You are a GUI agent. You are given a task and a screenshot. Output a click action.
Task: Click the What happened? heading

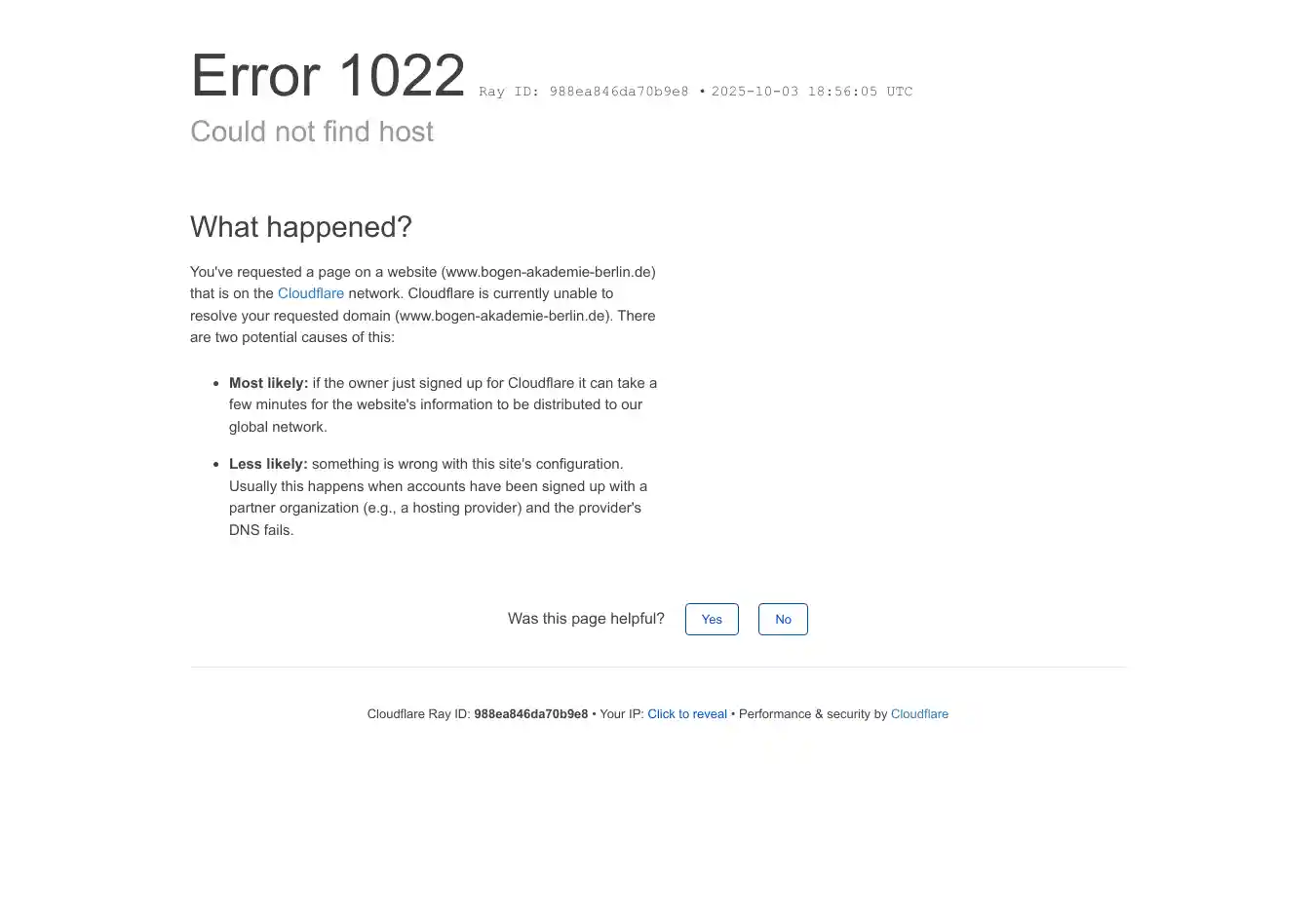301,227
